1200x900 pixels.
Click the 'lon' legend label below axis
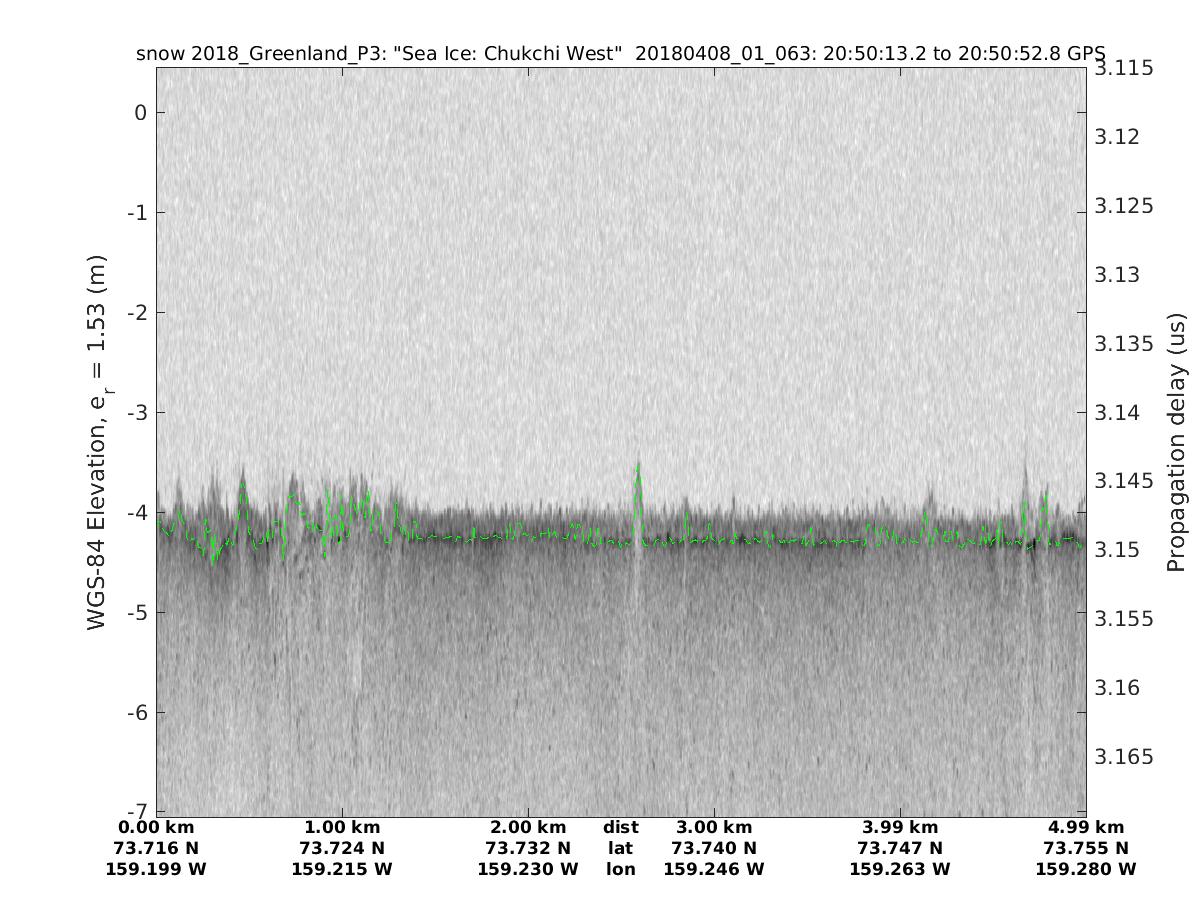620,870
